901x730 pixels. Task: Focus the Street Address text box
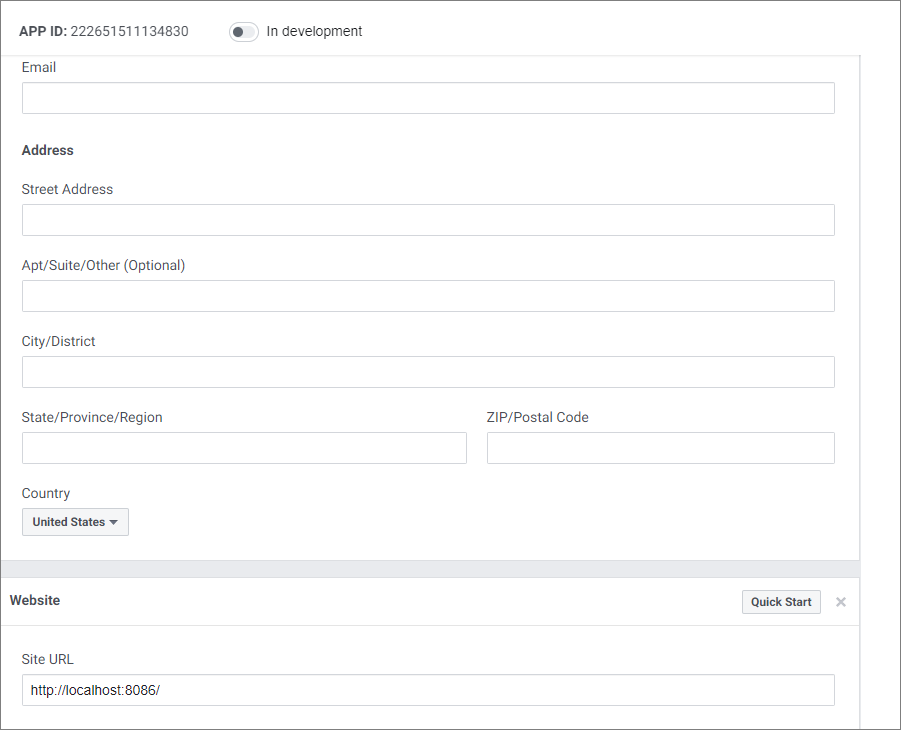pyautogui.click(x=428, y=220)
